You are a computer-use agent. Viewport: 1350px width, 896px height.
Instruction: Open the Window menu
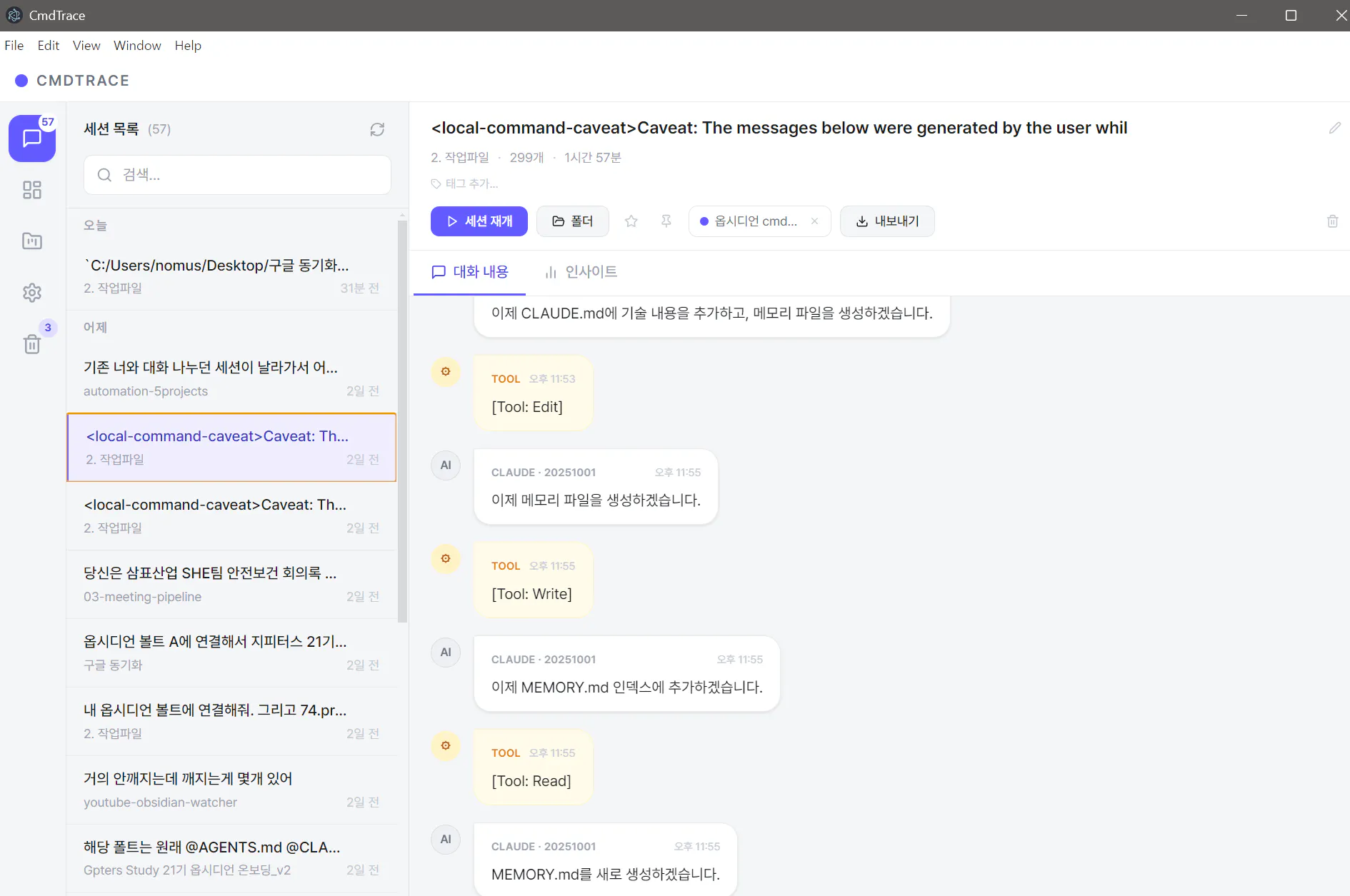(x=137, y=46)
